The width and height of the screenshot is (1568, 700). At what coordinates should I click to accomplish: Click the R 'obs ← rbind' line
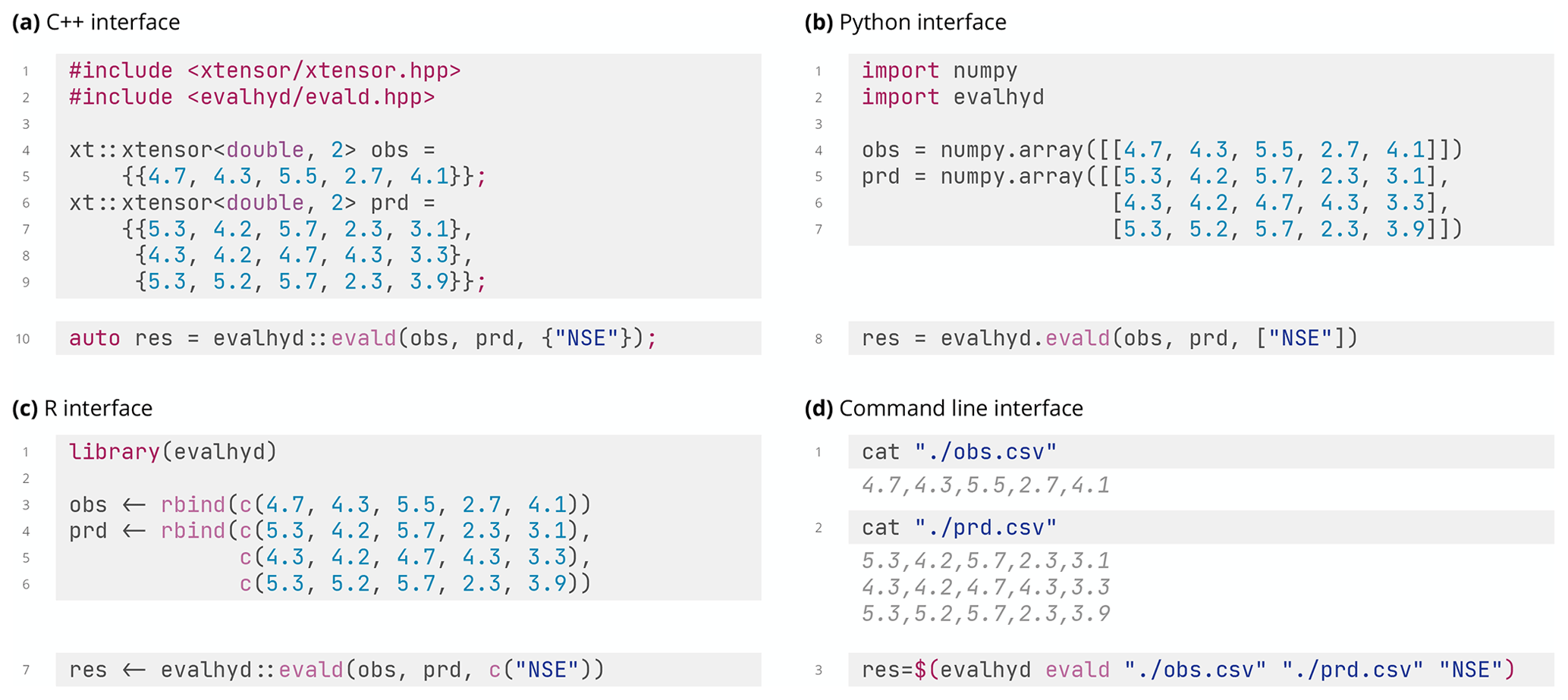tap(329, 505)
